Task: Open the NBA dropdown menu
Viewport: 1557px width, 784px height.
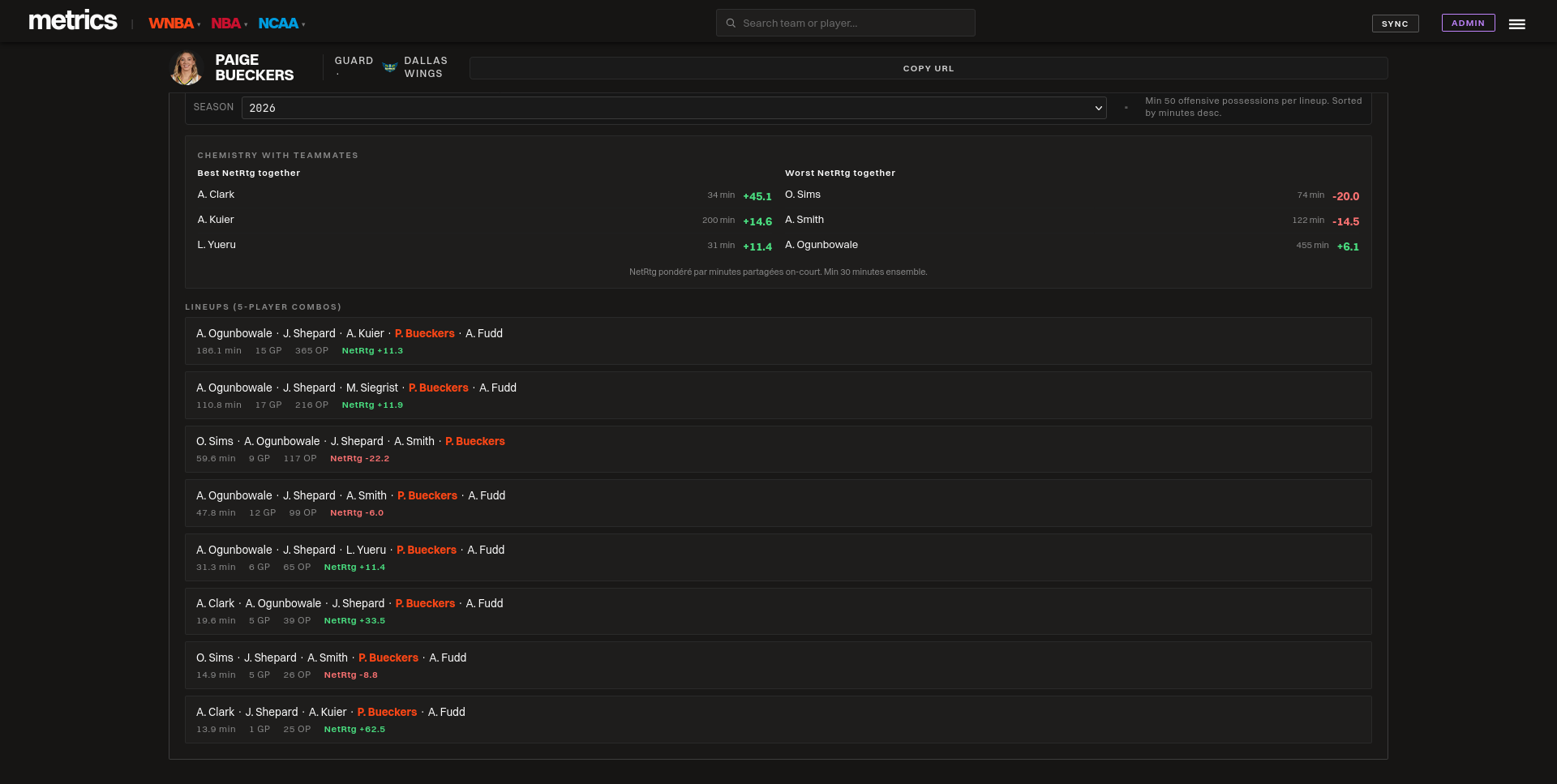Action: point(229,24)
